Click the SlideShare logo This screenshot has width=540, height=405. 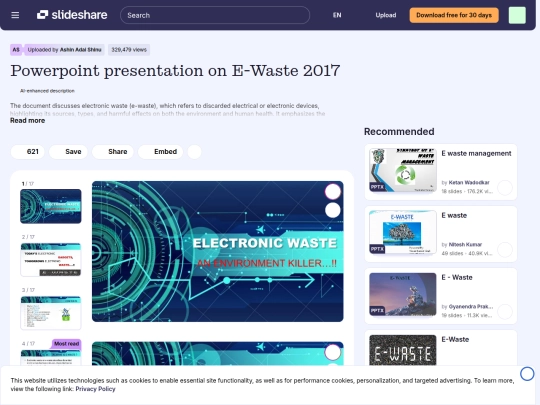(x=72, y=15)
